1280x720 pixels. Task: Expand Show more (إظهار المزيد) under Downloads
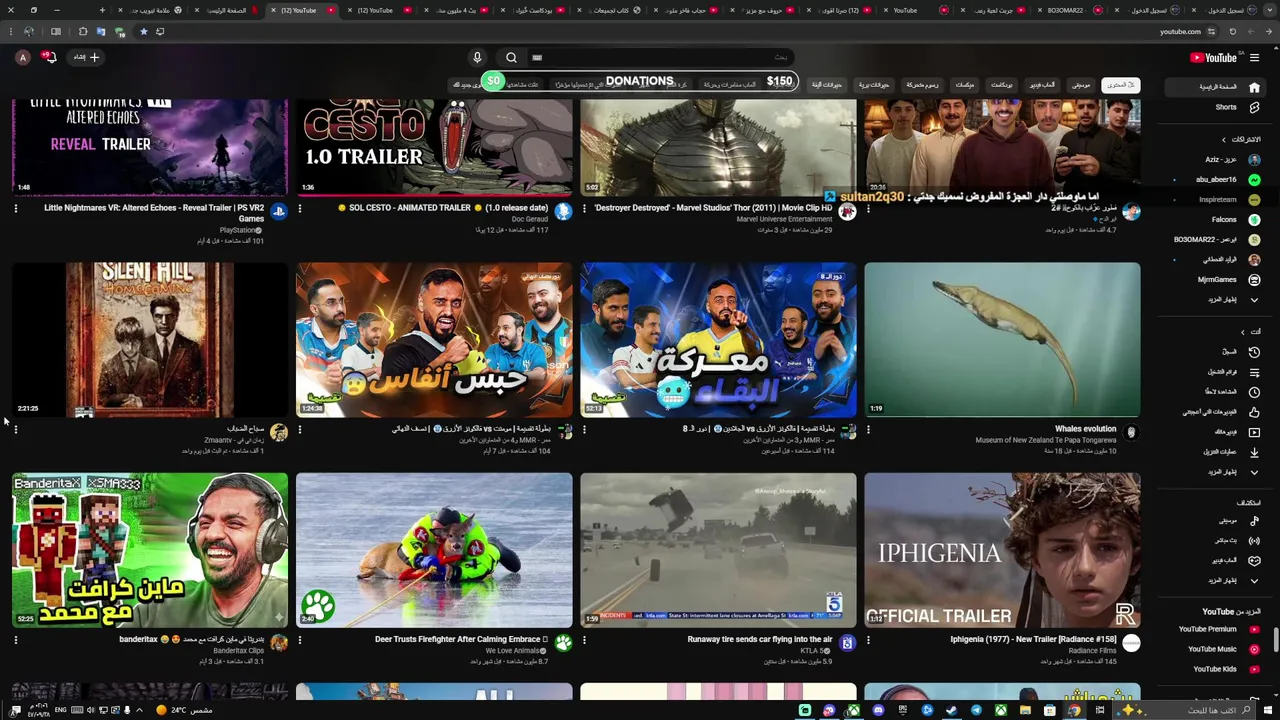tap(1215, 472)
